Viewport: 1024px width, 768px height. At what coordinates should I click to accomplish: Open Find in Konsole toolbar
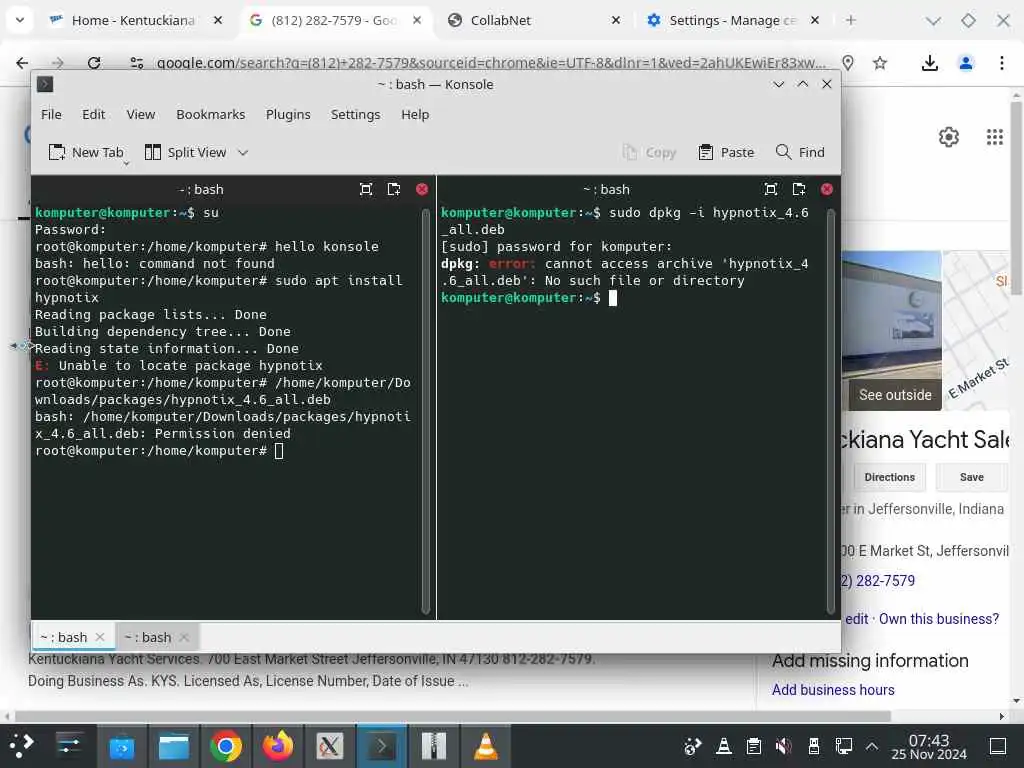click(799, 152)
